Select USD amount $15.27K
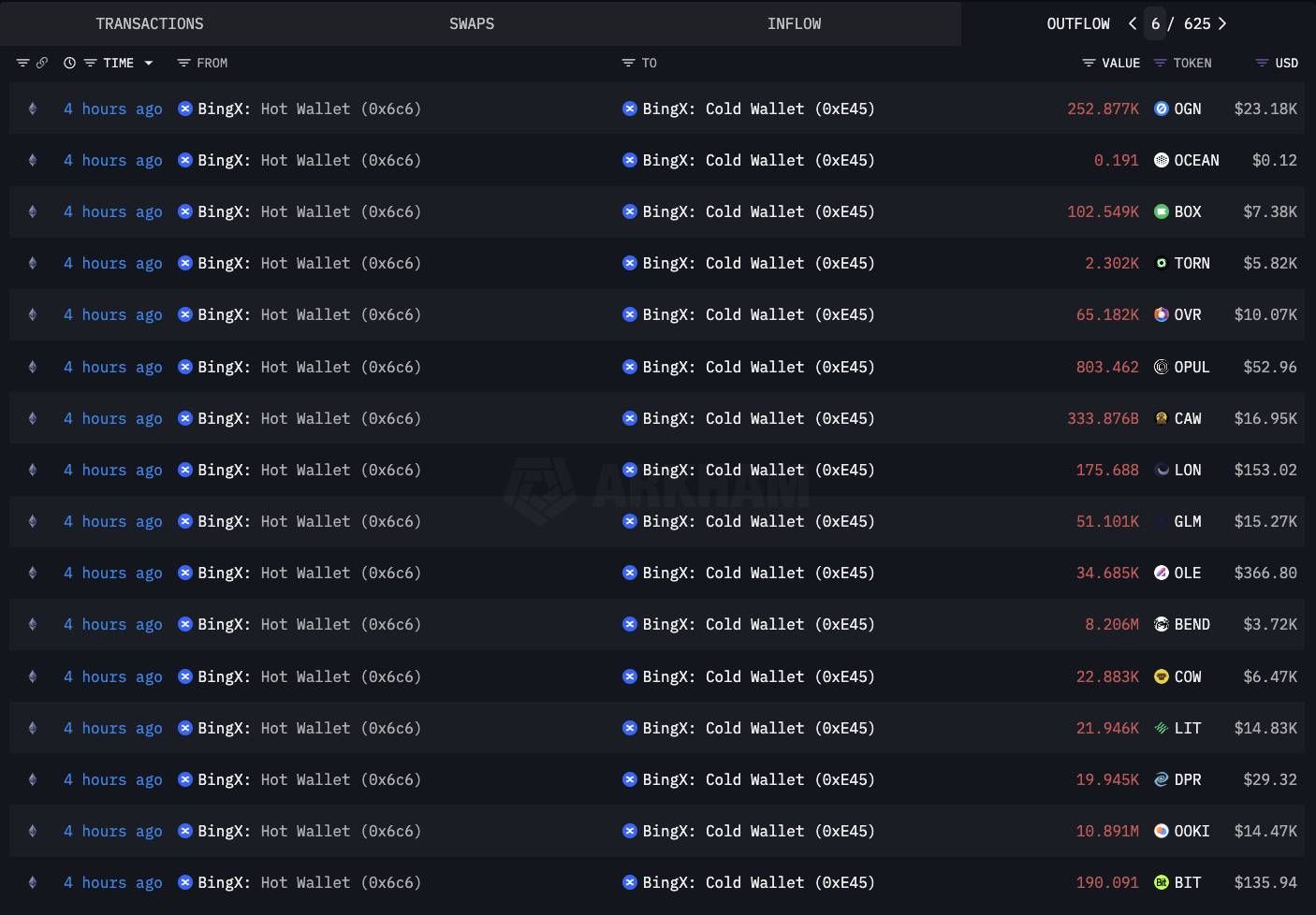Screen dimensions: 1316x915 [x=1265, y=521]
